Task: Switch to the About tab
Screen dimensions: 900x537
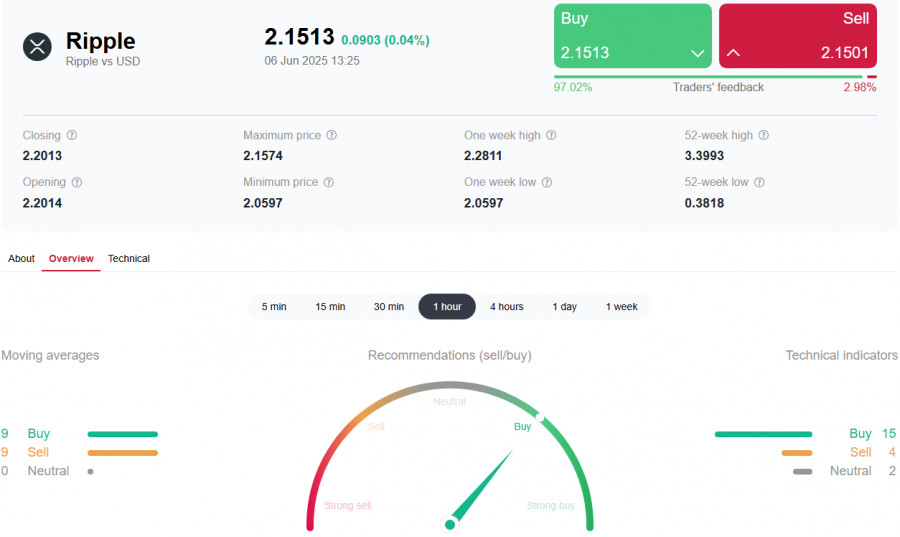Action: (21, 259)
